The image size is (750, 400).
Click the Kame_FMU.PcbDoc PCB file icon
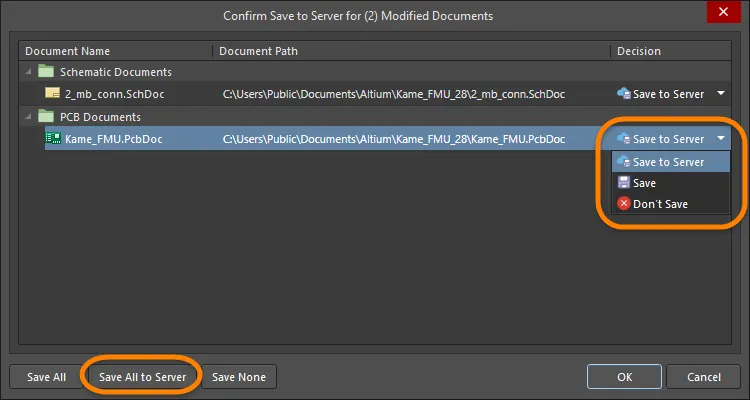click(x=53, y=139)
